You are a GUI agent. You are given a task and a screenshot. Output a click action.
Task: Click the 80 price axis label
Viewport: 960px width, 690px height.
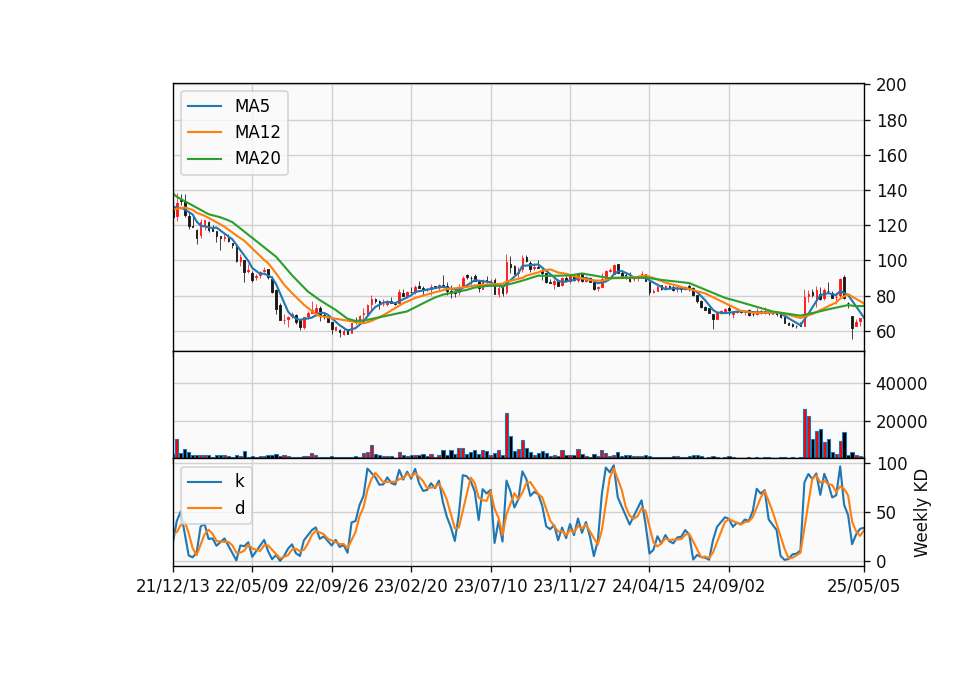(x=886, y=296)
